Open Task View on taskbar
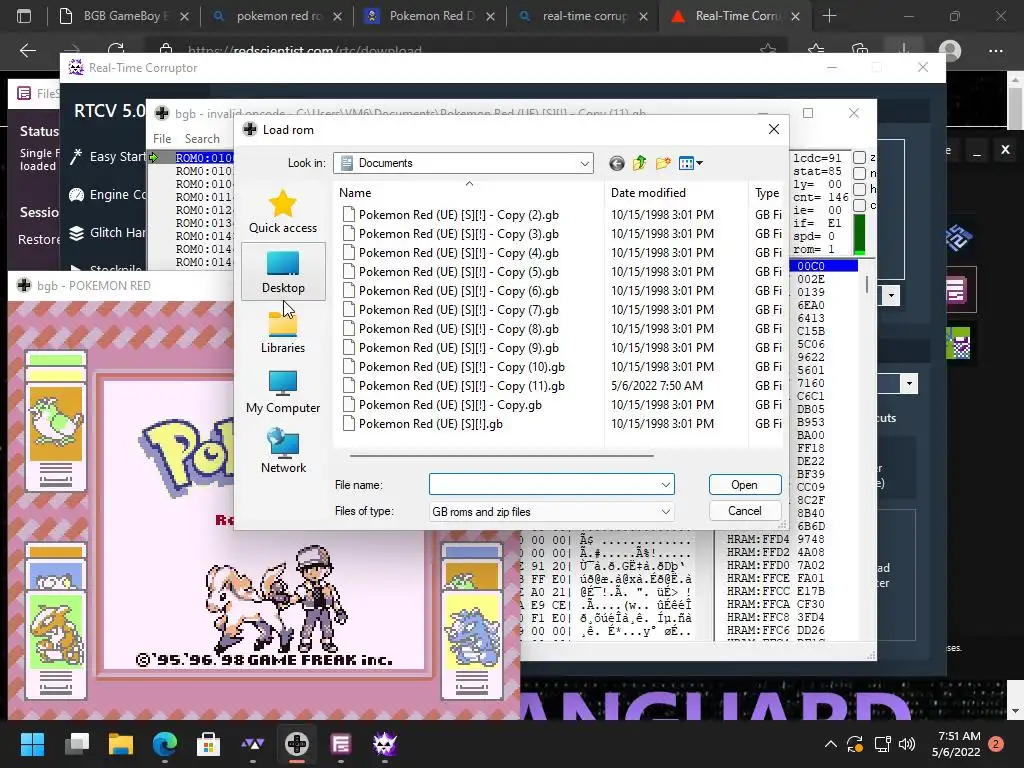The height and width of the screenshot is (768, 1024). coord(77,744)
